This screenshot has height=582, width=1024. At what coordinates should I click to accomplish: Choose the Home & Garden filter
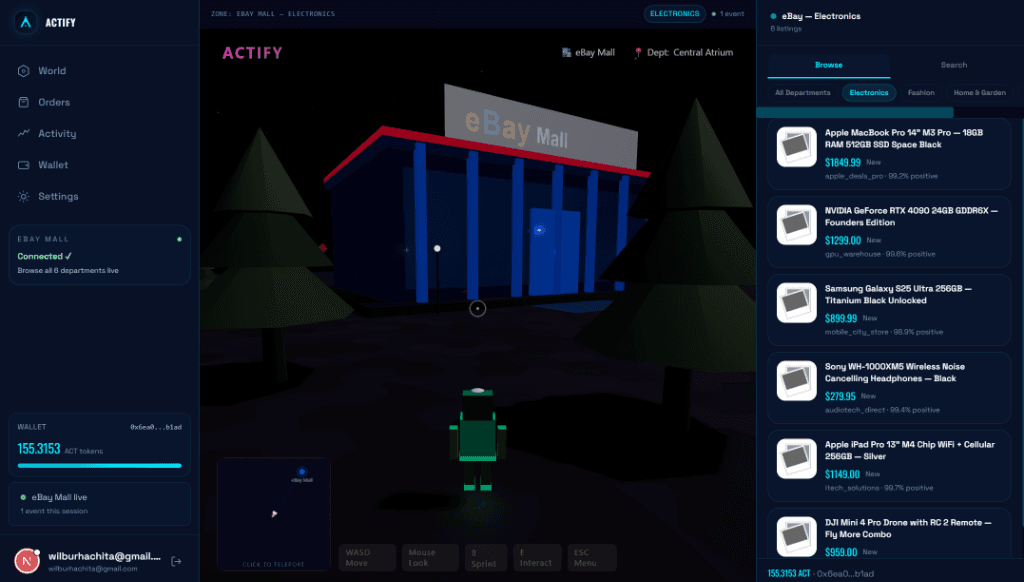[x=981, y=92]
